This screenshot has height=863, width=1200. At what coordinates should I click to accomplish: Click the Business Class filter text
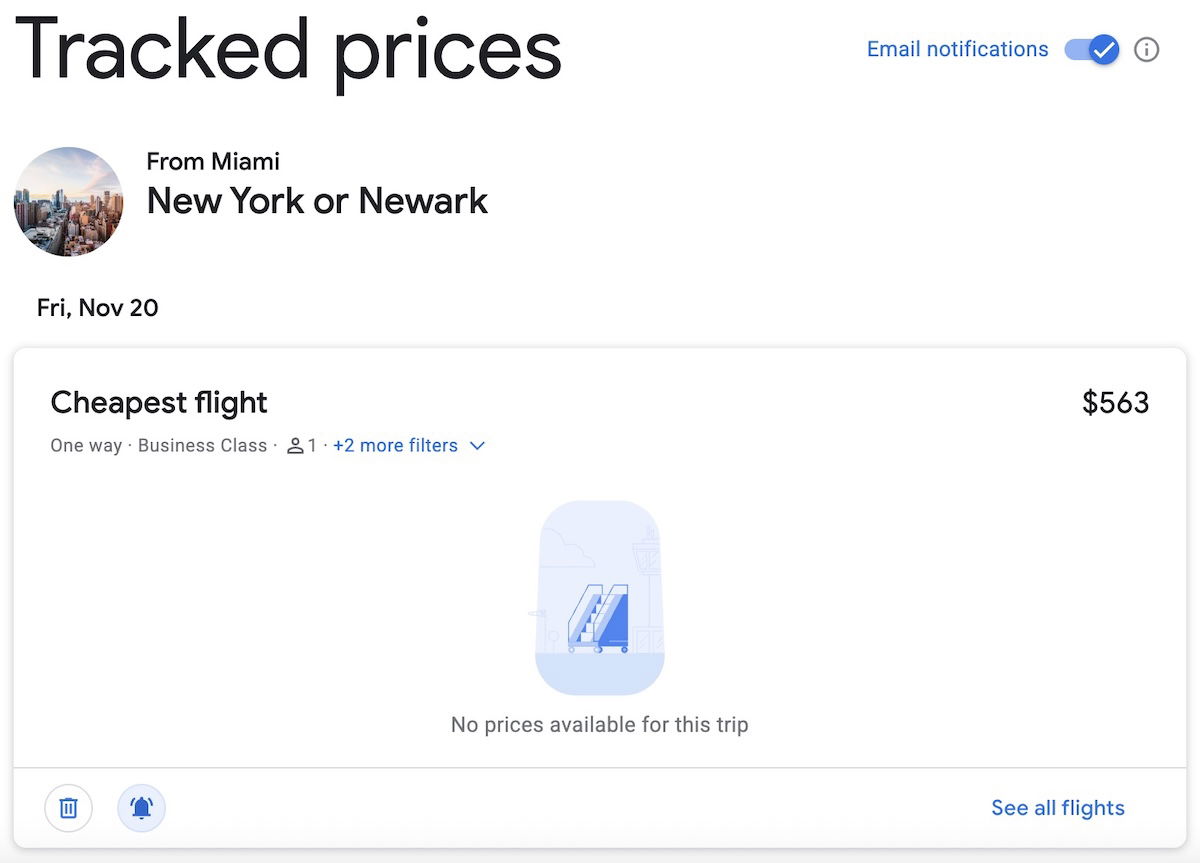click(202, 446)
